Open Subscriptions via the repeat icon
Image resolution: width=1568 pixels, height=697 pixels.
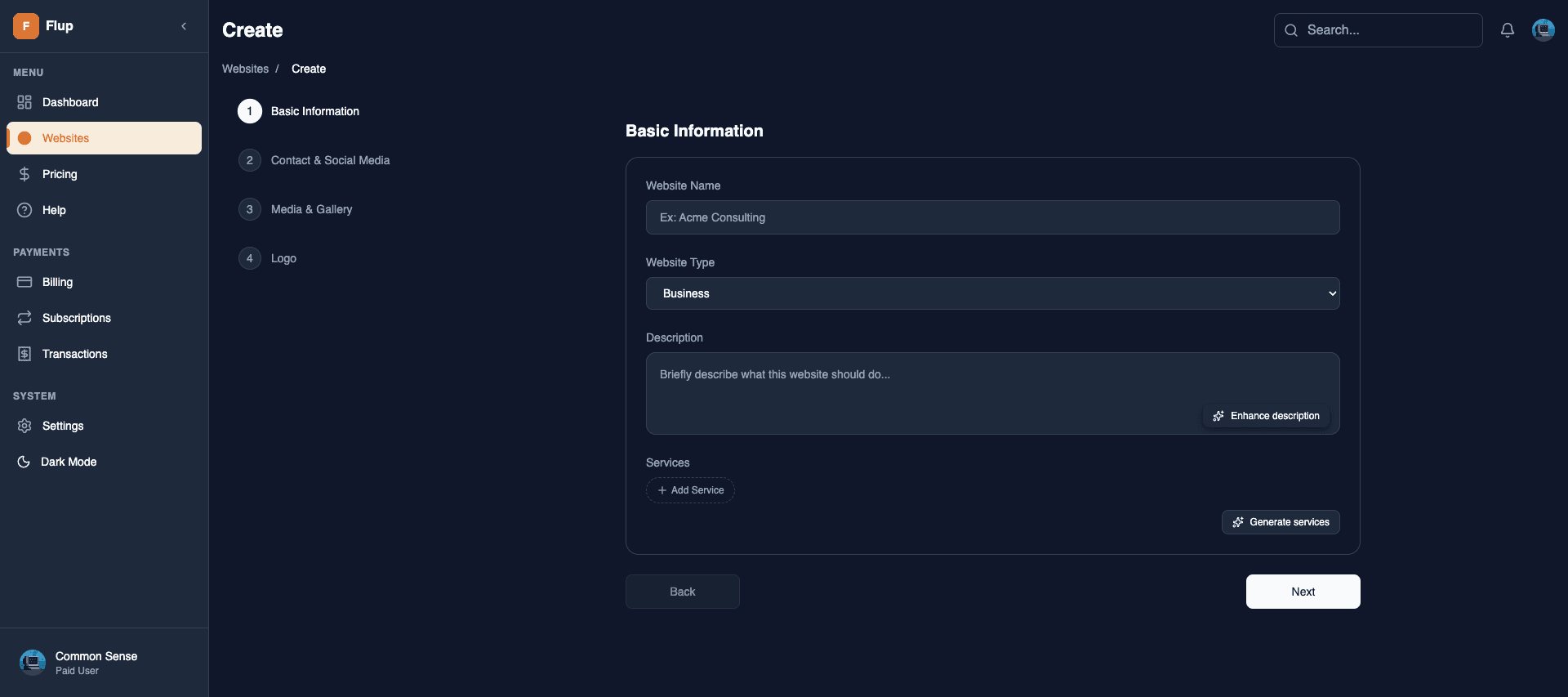24,318
